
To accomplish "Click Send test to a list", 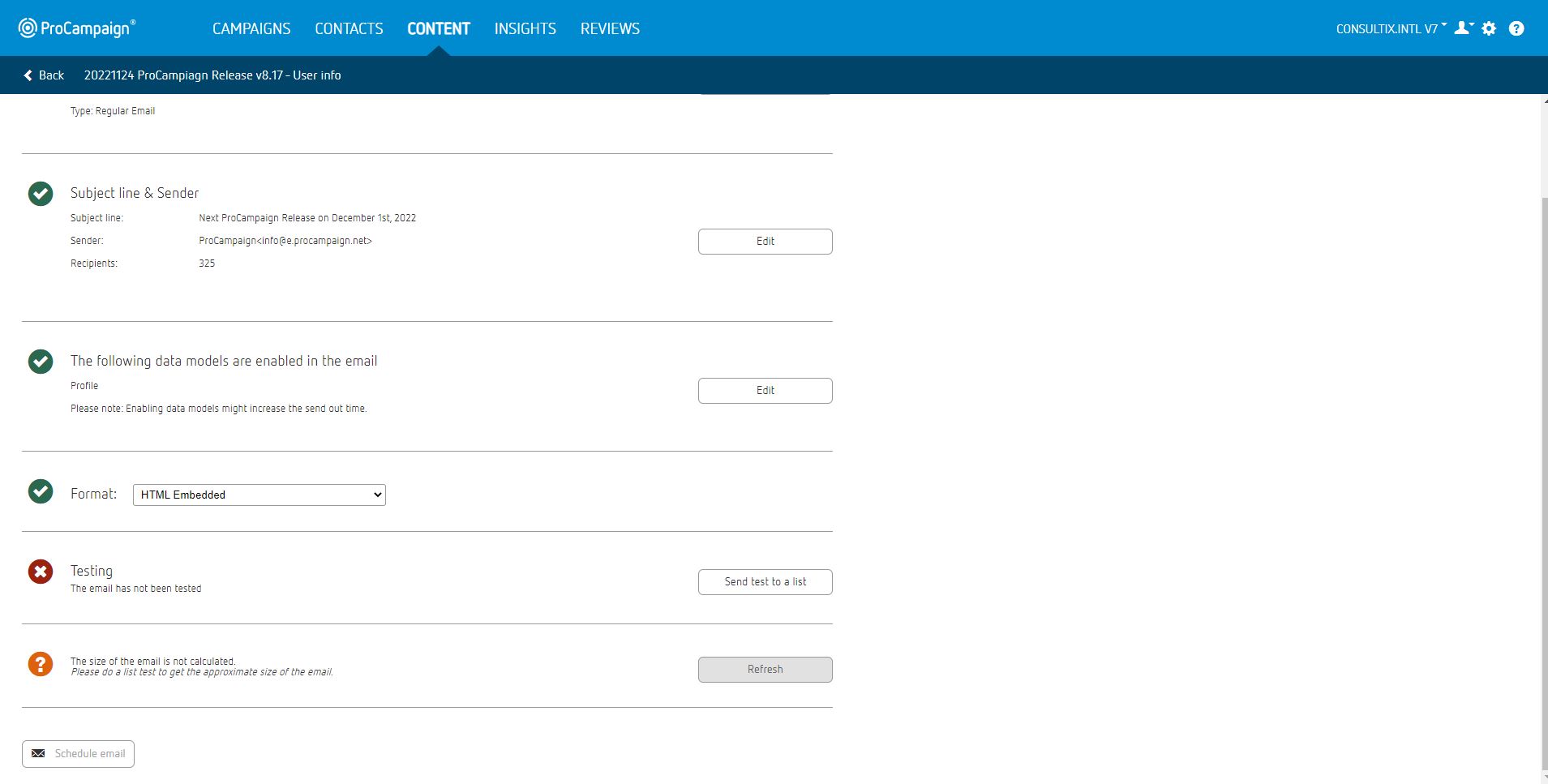I will 765,582.
